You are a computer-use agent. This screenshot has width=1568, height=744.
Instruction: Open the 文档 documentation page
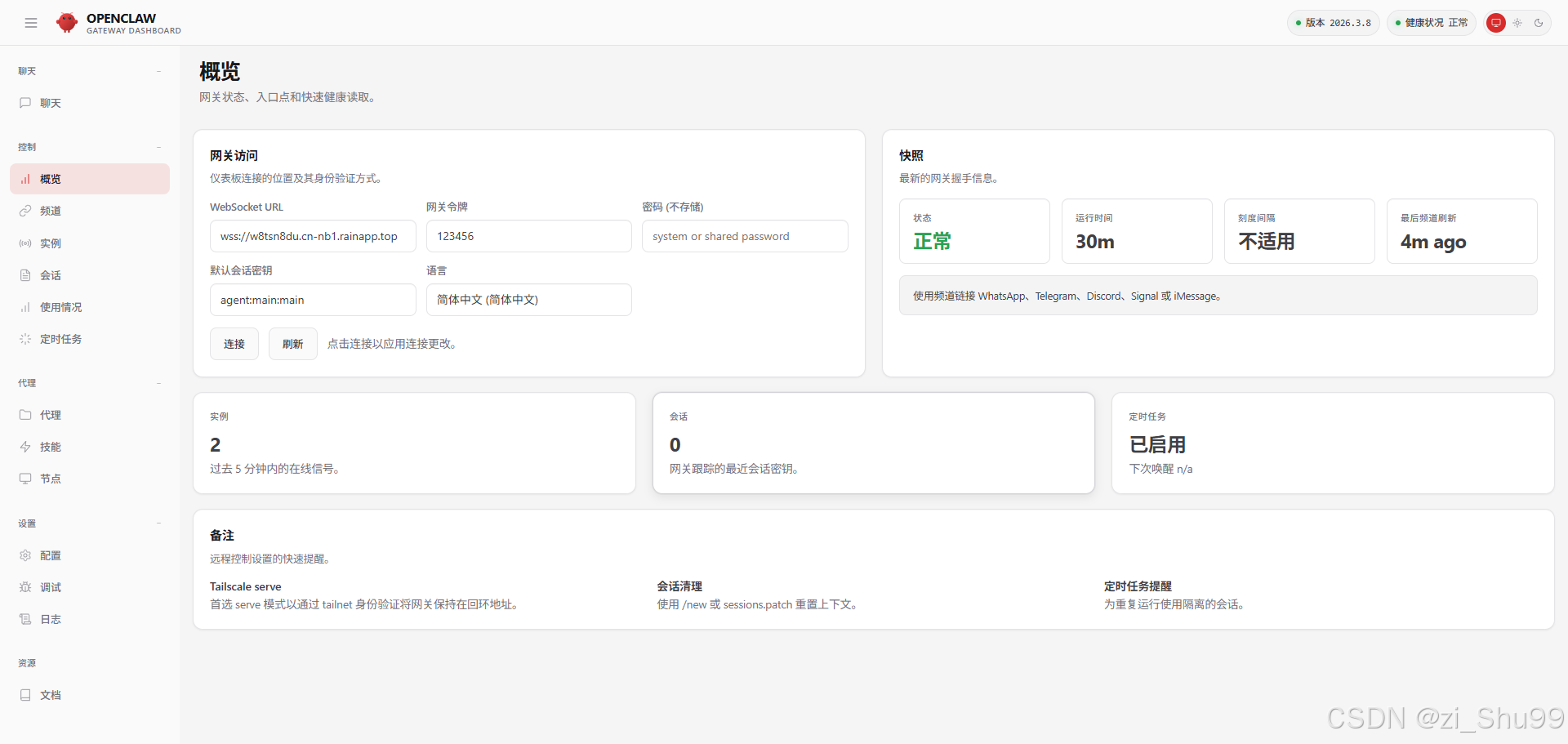(x=51, y=695)
